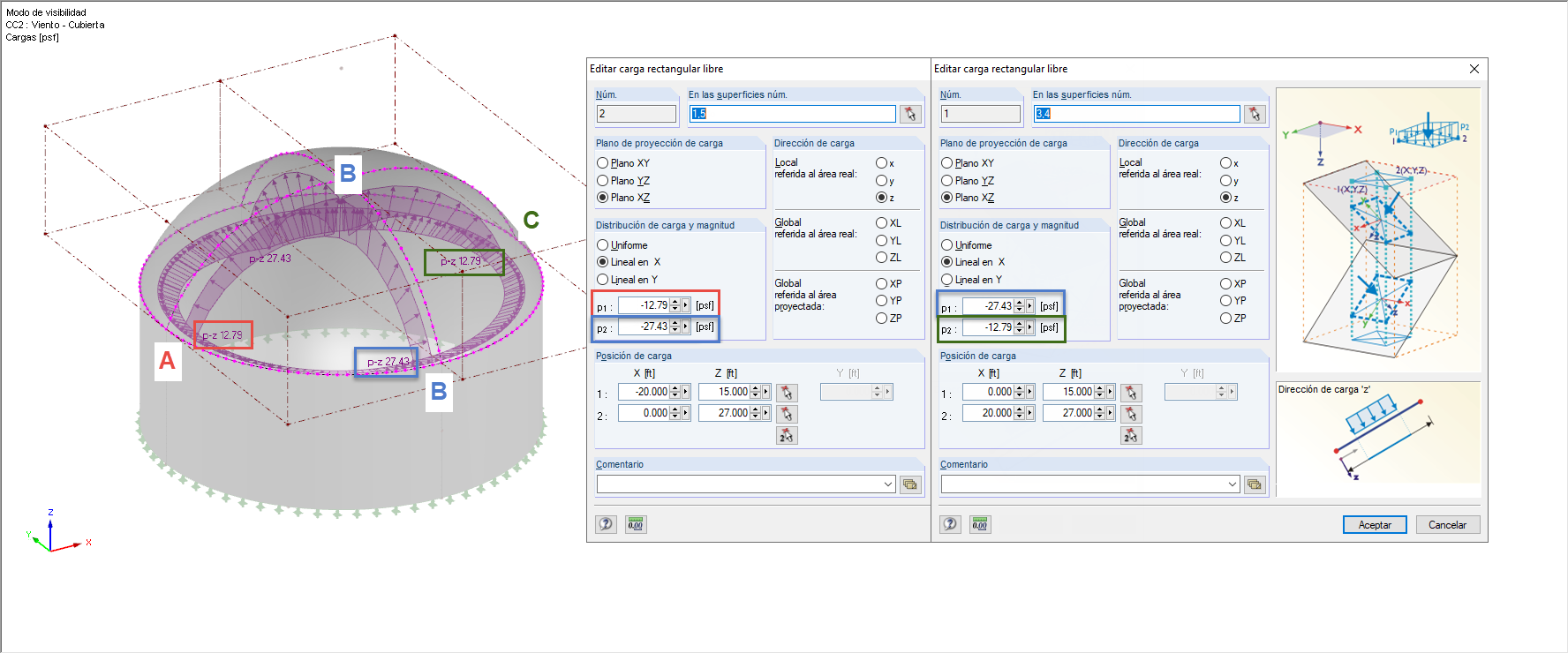Viewport: 1568px width, 653px height.
Task: Click surface picker icon in right dialog
Action: [x=1255, y=114]
